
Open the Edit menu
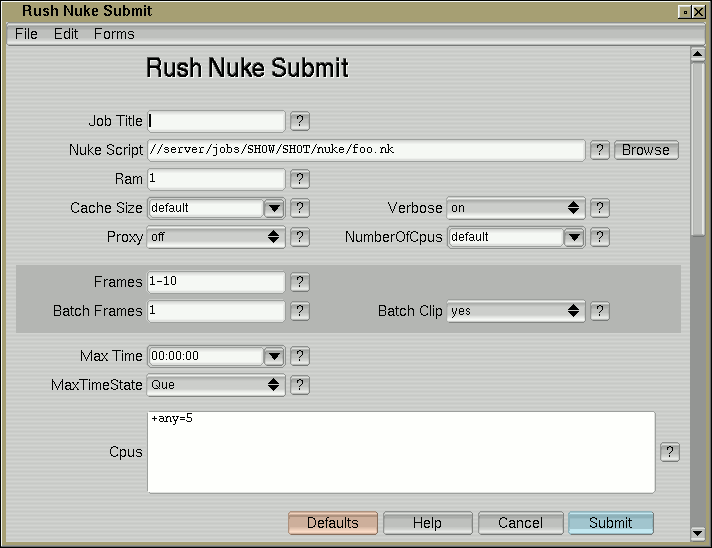tap(66, 34)
